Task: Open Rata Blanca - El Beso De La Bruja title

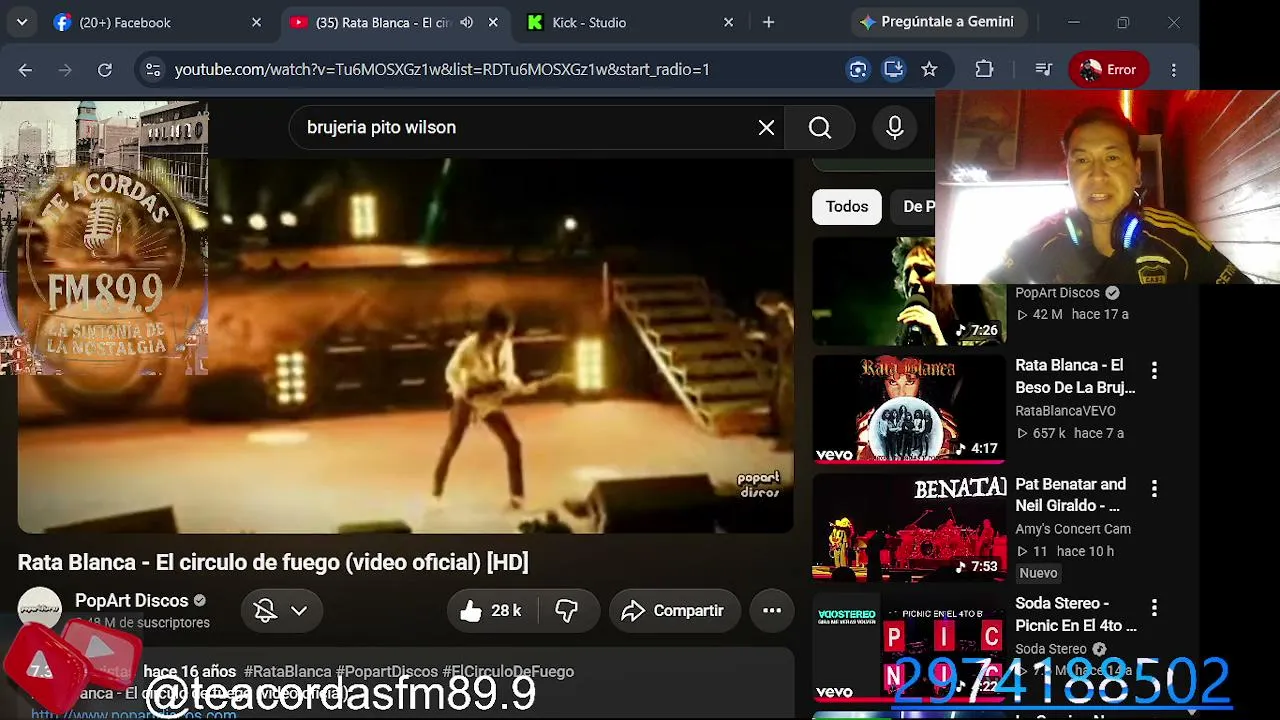Action: pos(1075,376)
